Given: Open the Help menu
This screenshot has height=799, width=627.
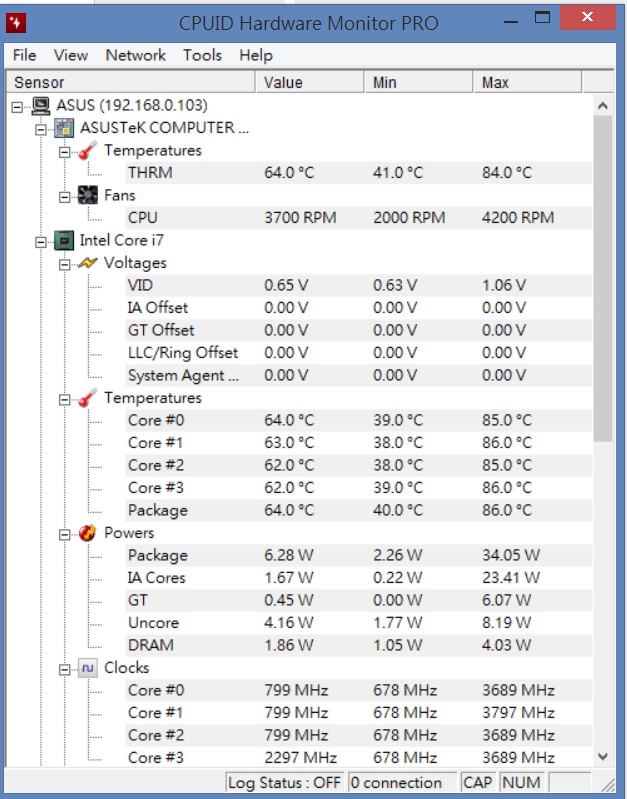Looking at the screenshot, I should click(x=256, y=55).
